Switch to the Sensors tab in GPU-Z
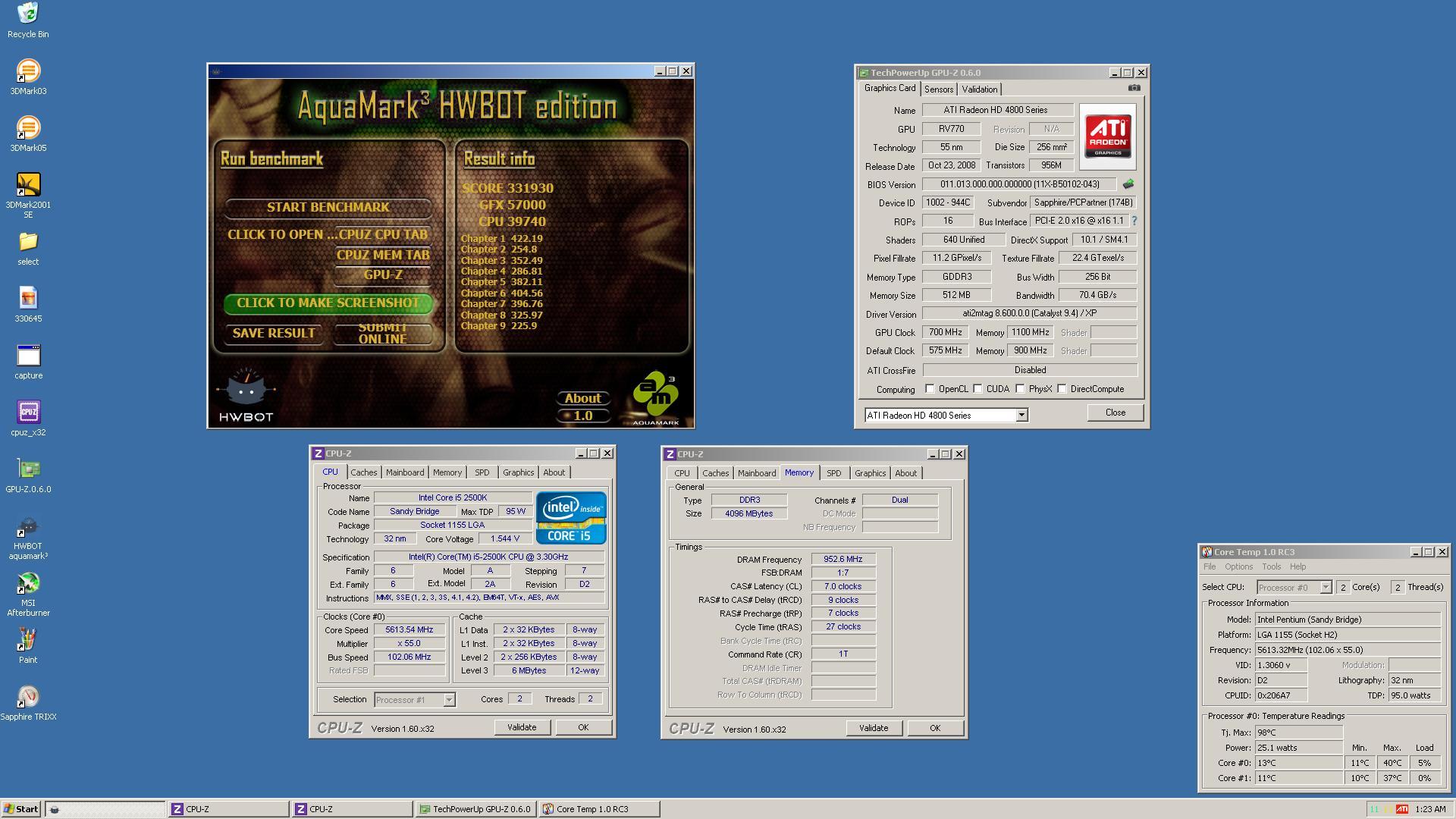The image size is (1456, 819). pyautogui.click(x=939, y=89)
